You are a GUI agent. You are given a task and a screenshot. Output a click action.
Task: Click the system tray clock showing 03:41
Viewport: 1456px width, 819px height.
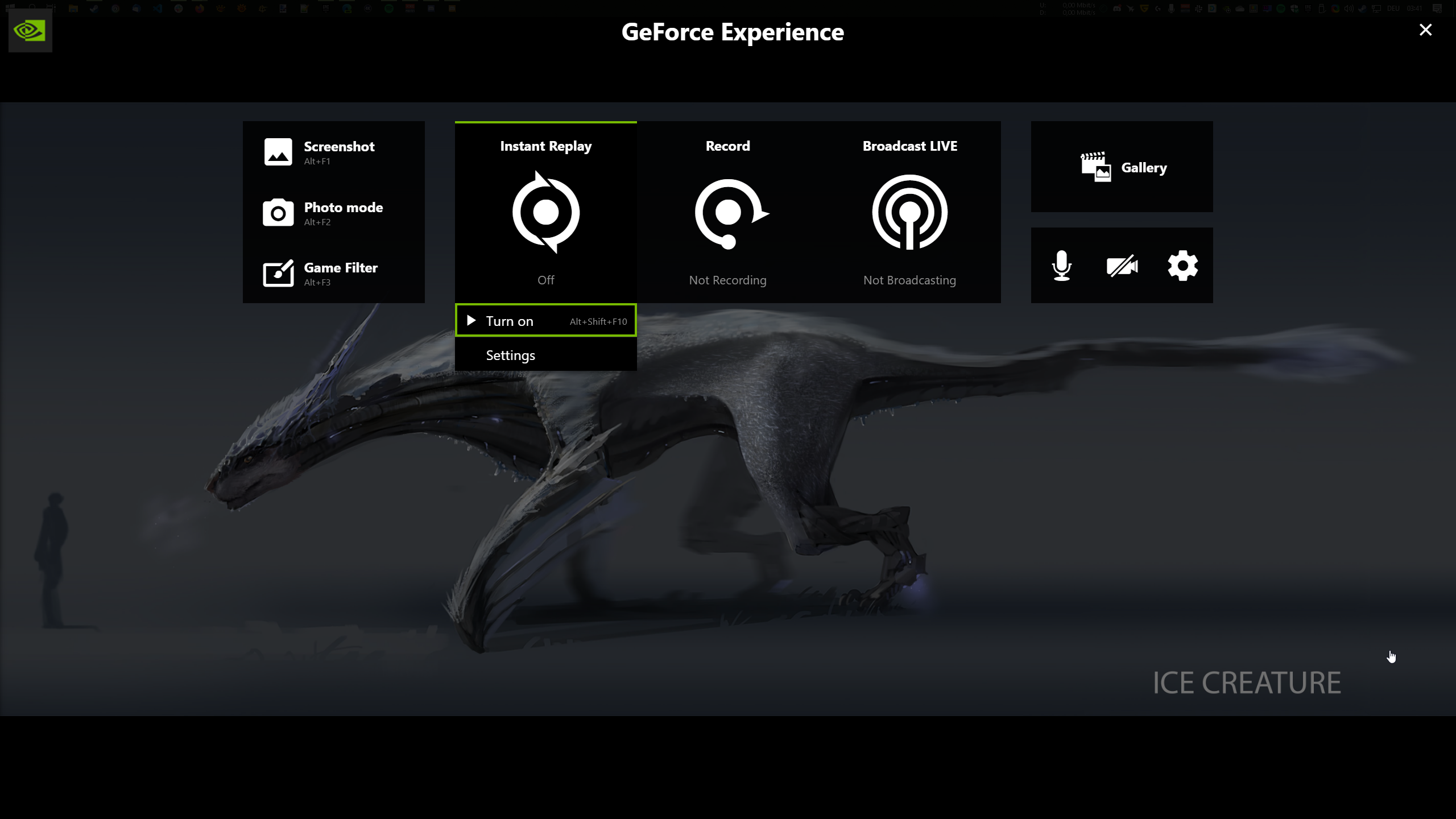pyautogui.click(x=1414, y=9)
